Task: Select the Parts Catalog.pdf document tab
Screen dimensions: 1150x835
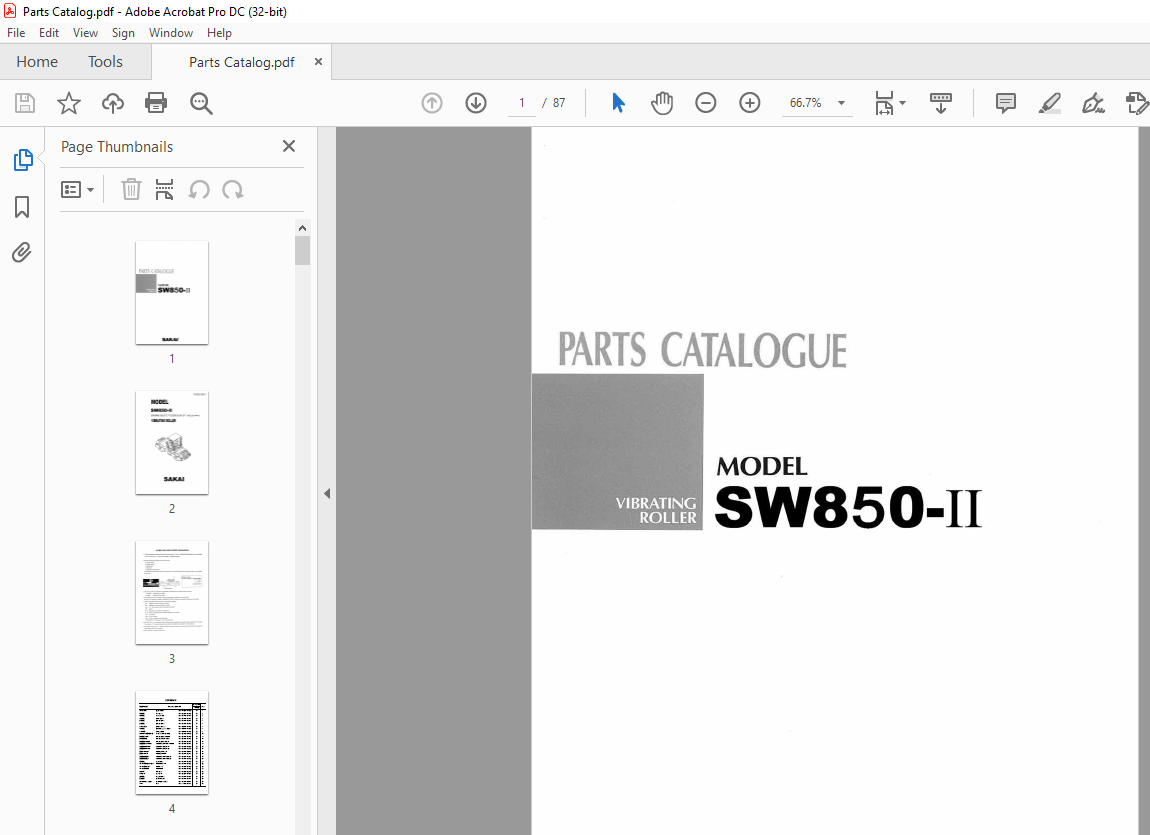Action: (241, 62)
